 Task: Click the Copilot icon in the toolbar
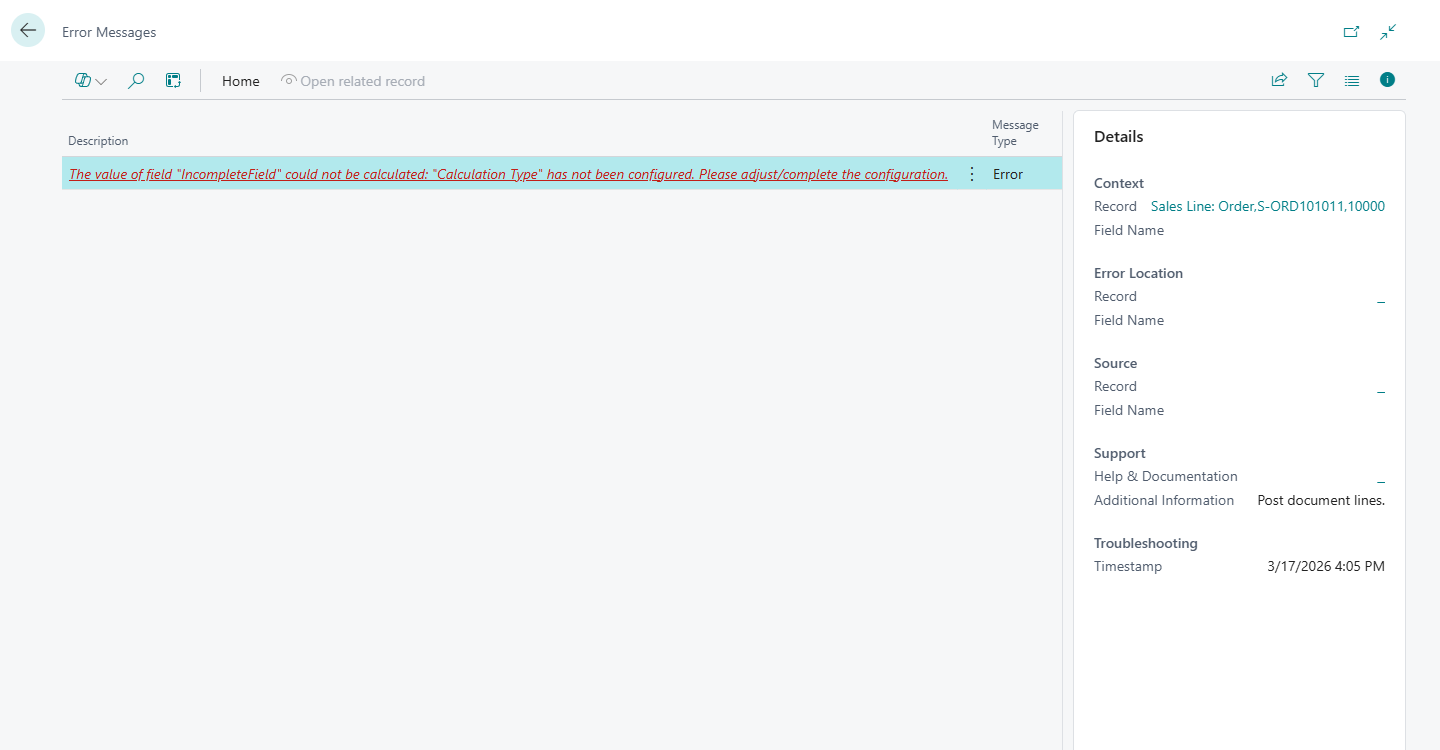[83, 81]
